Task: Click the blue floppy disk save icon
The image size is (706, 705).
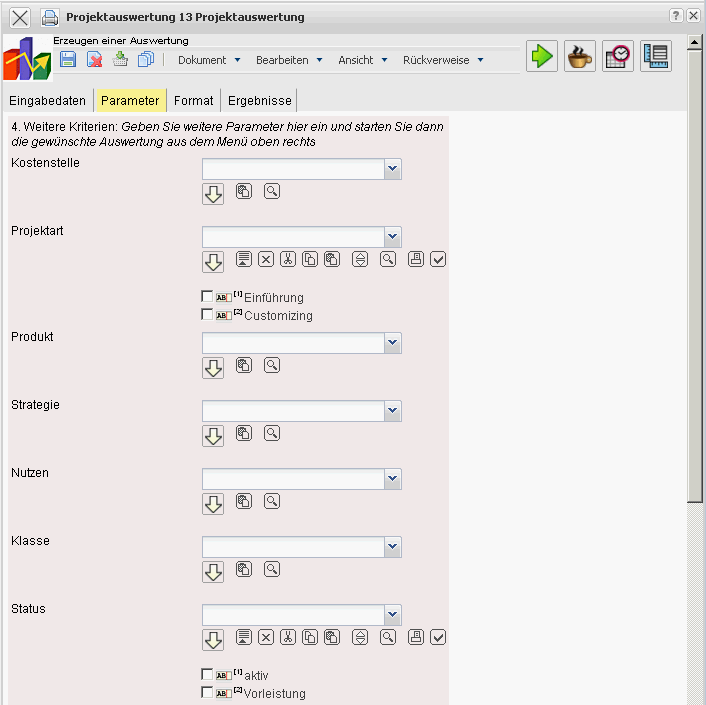Action: (68, 60)
